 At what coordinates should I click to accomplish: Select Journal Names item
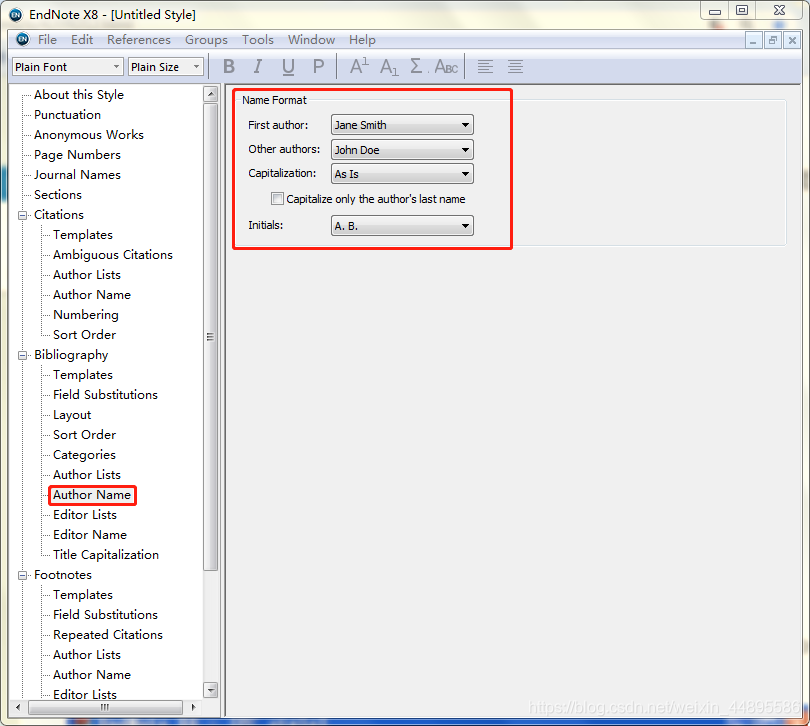tap(77, 175)
